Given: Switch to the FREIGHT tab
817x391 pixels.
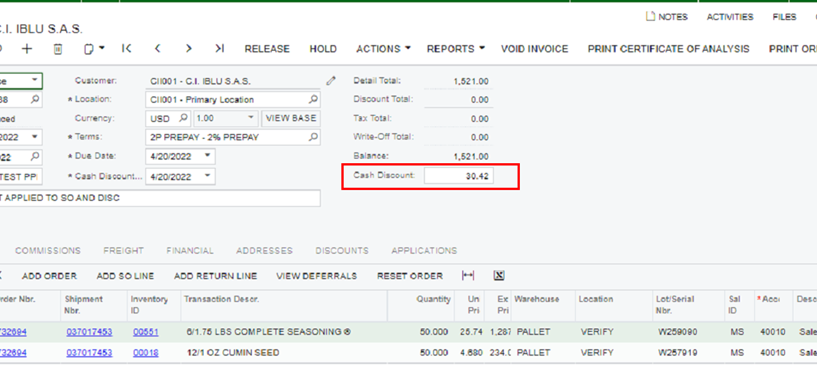Looking at the screenshot, I should (123, 251).
